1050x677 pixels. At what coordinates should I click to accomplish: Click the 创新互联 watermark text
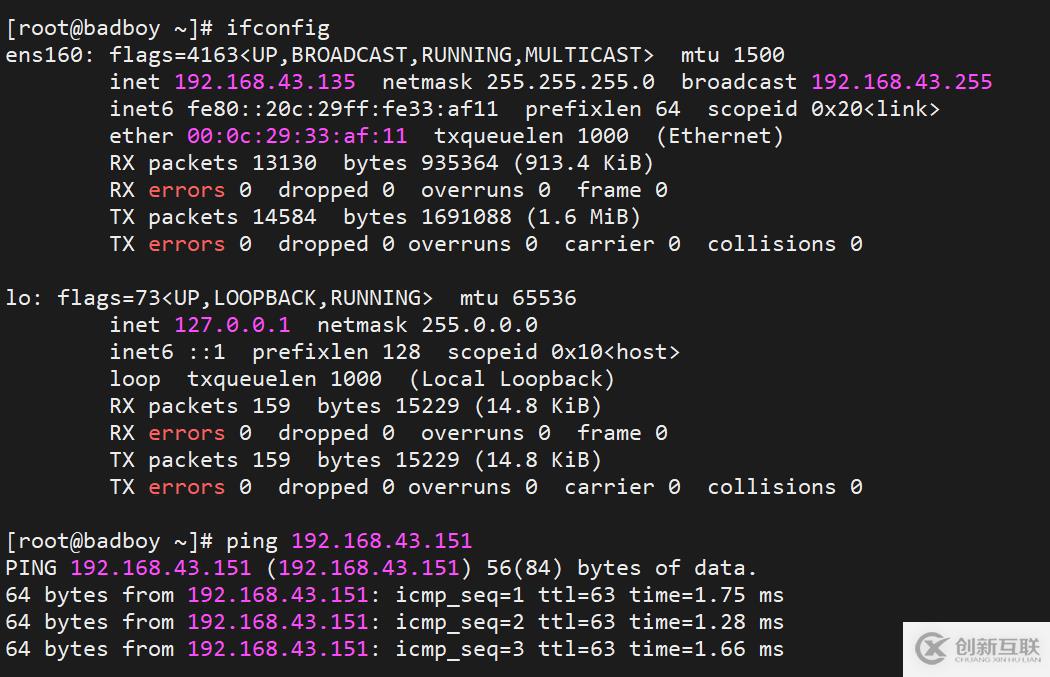(x=997, y=647)
